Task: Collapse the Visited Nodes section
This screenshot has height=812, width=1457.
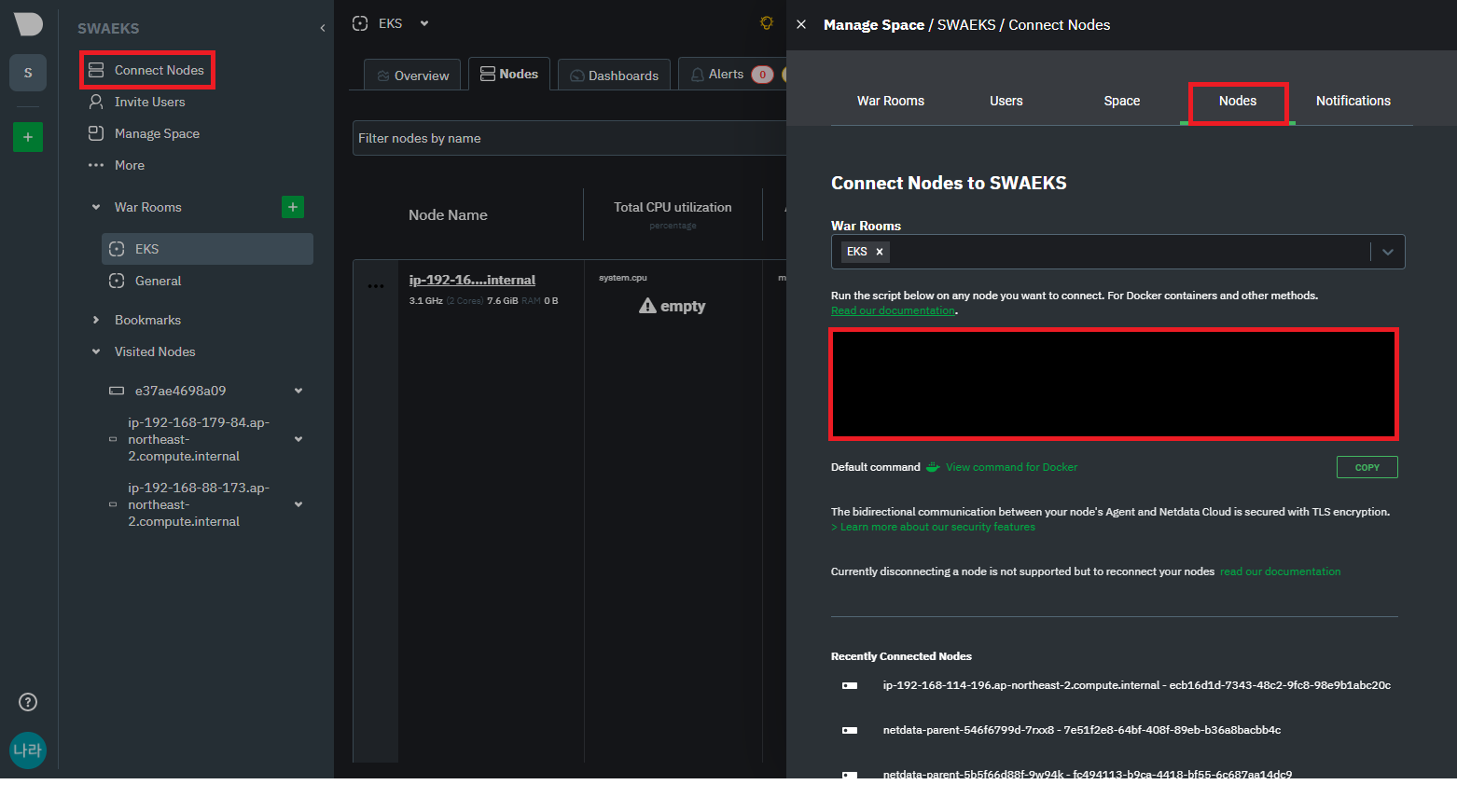Action: 96,351
